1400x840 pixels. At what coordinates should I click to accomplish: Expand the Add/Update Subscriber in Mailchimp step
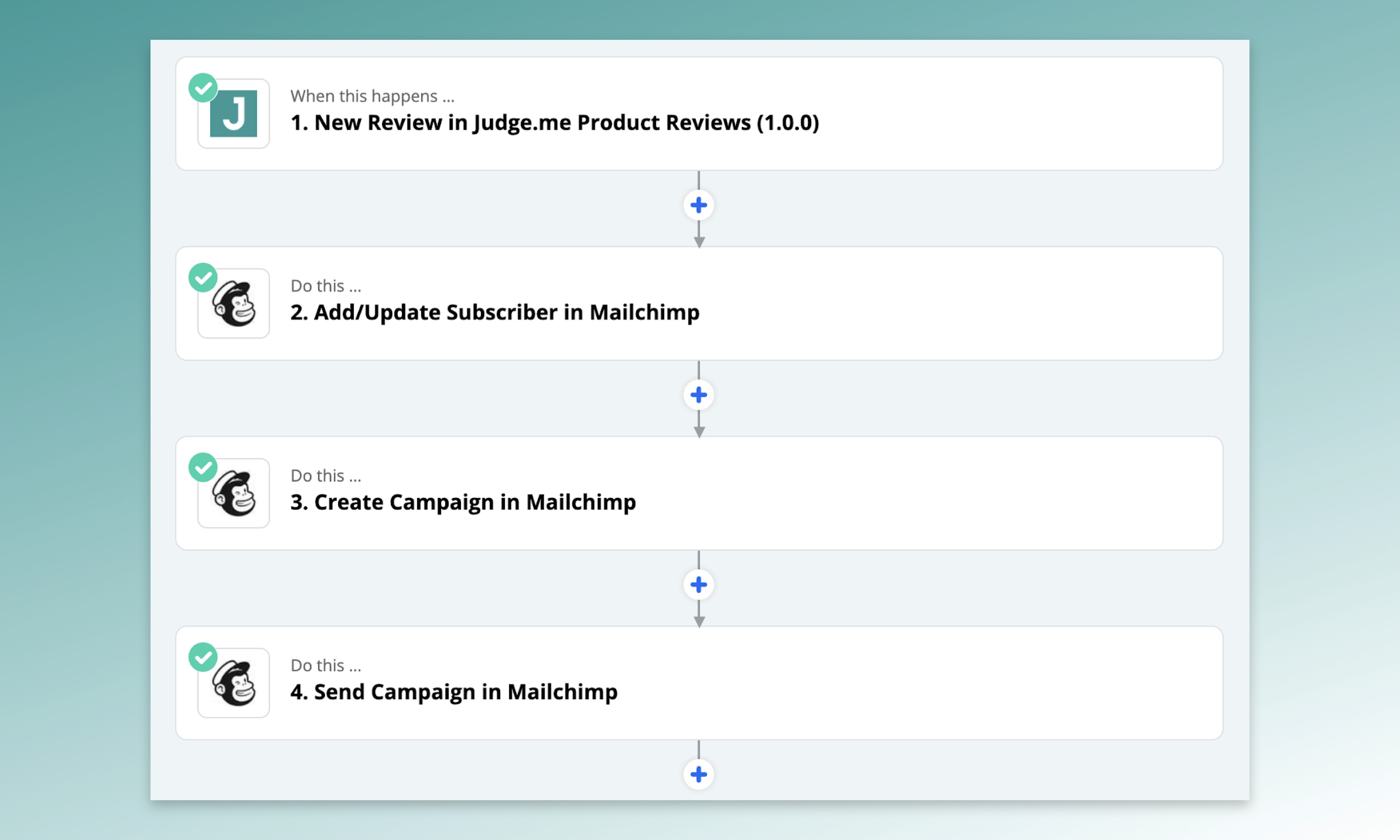[495, 312]
